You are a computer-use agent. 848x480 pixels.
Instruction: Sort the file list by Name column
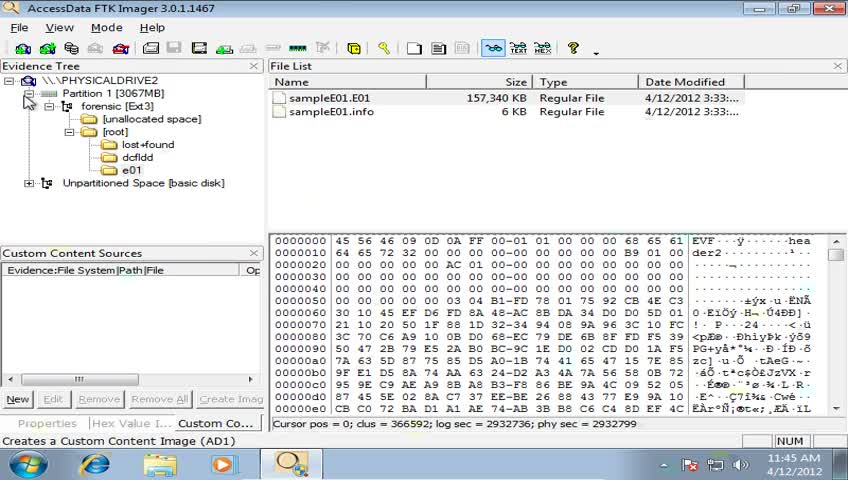(x=348, y=82)
